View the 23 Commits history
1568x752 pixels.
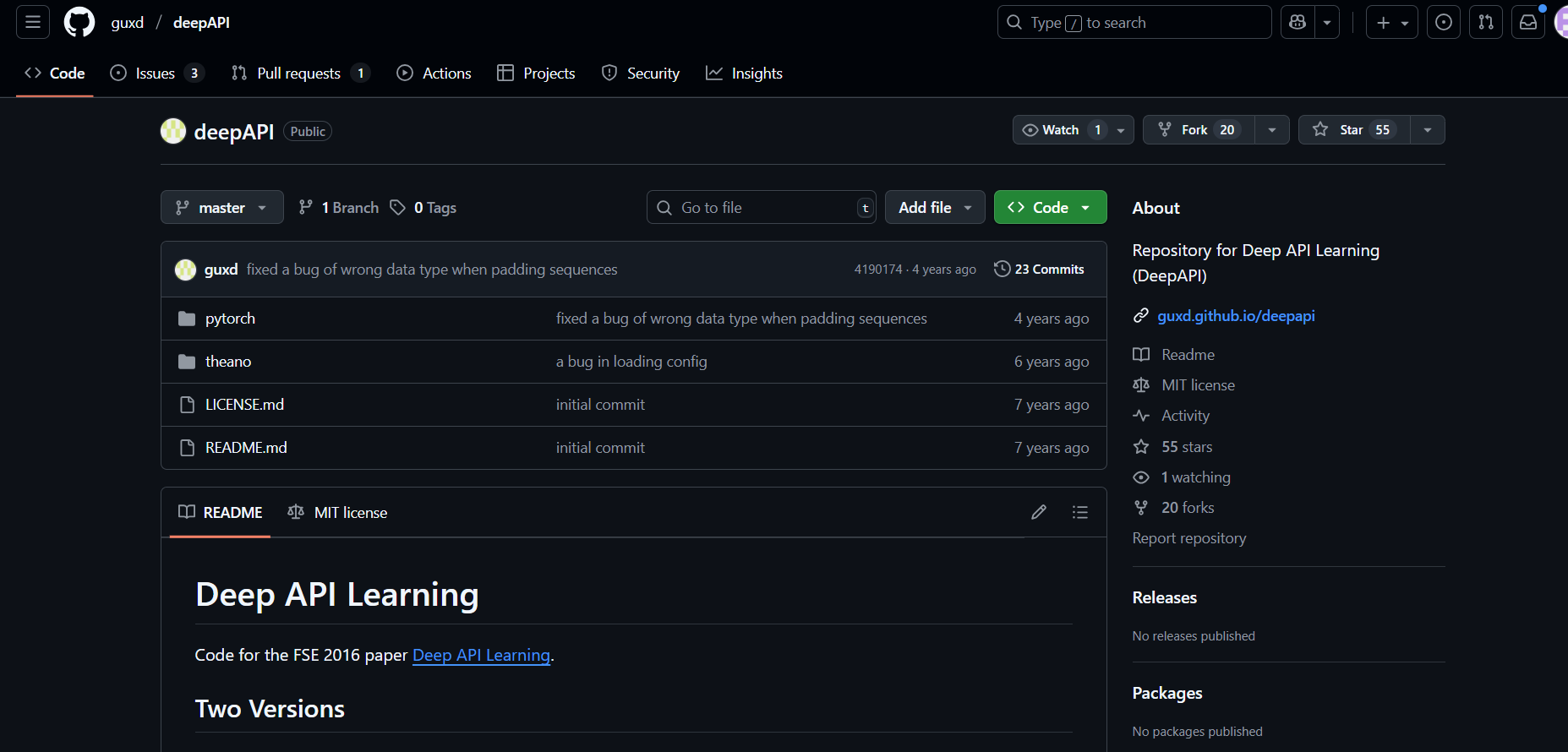click(1039, 269)
